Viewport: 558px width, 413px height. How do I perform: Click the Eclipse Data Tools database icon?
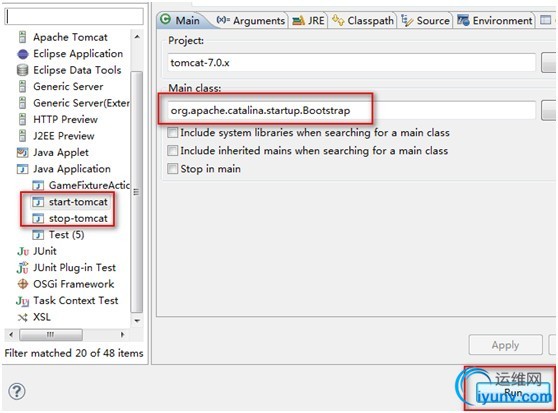22,70
